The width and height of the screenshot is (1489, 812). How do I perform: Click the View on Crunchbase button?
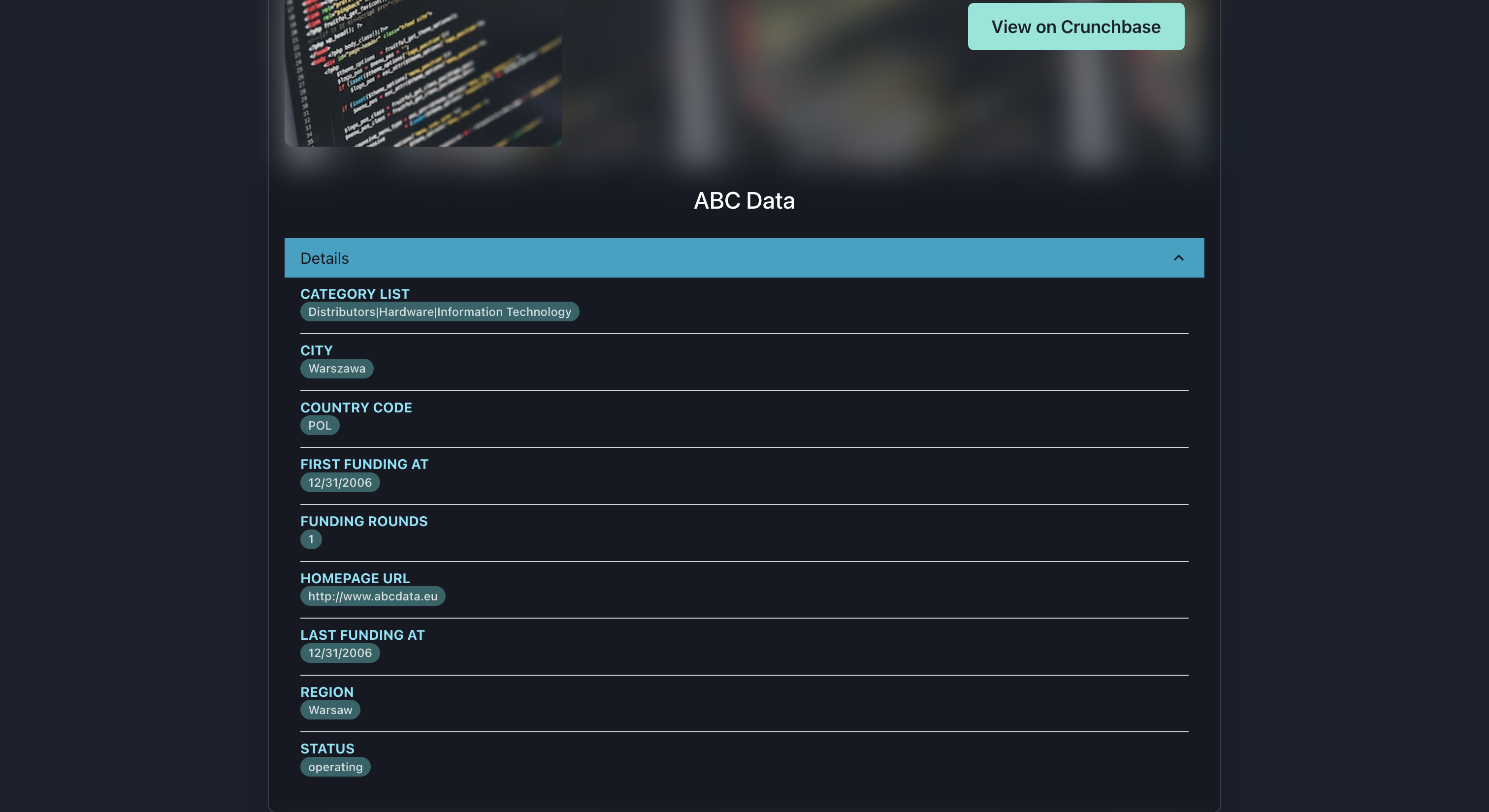tap(1075, 27)
